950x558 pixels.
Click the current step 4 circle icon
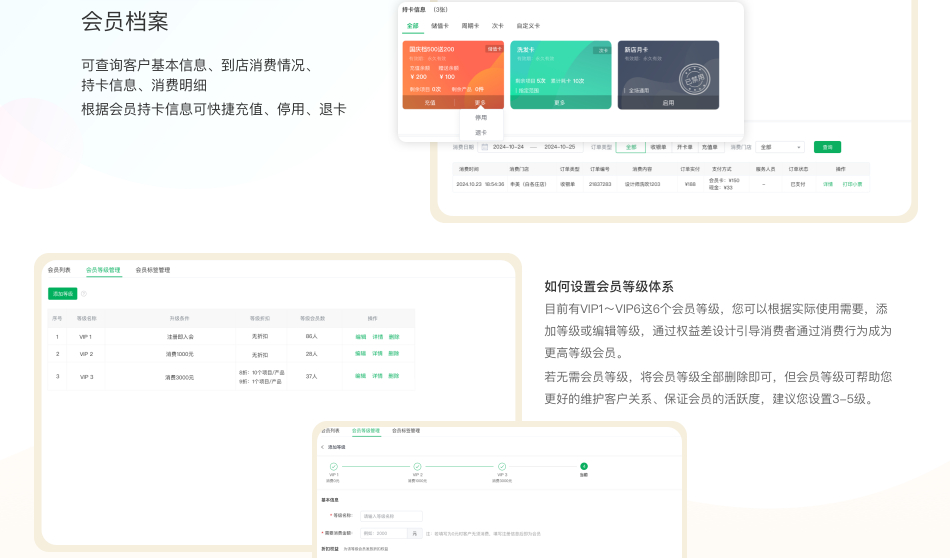click(x=584, y=466)
